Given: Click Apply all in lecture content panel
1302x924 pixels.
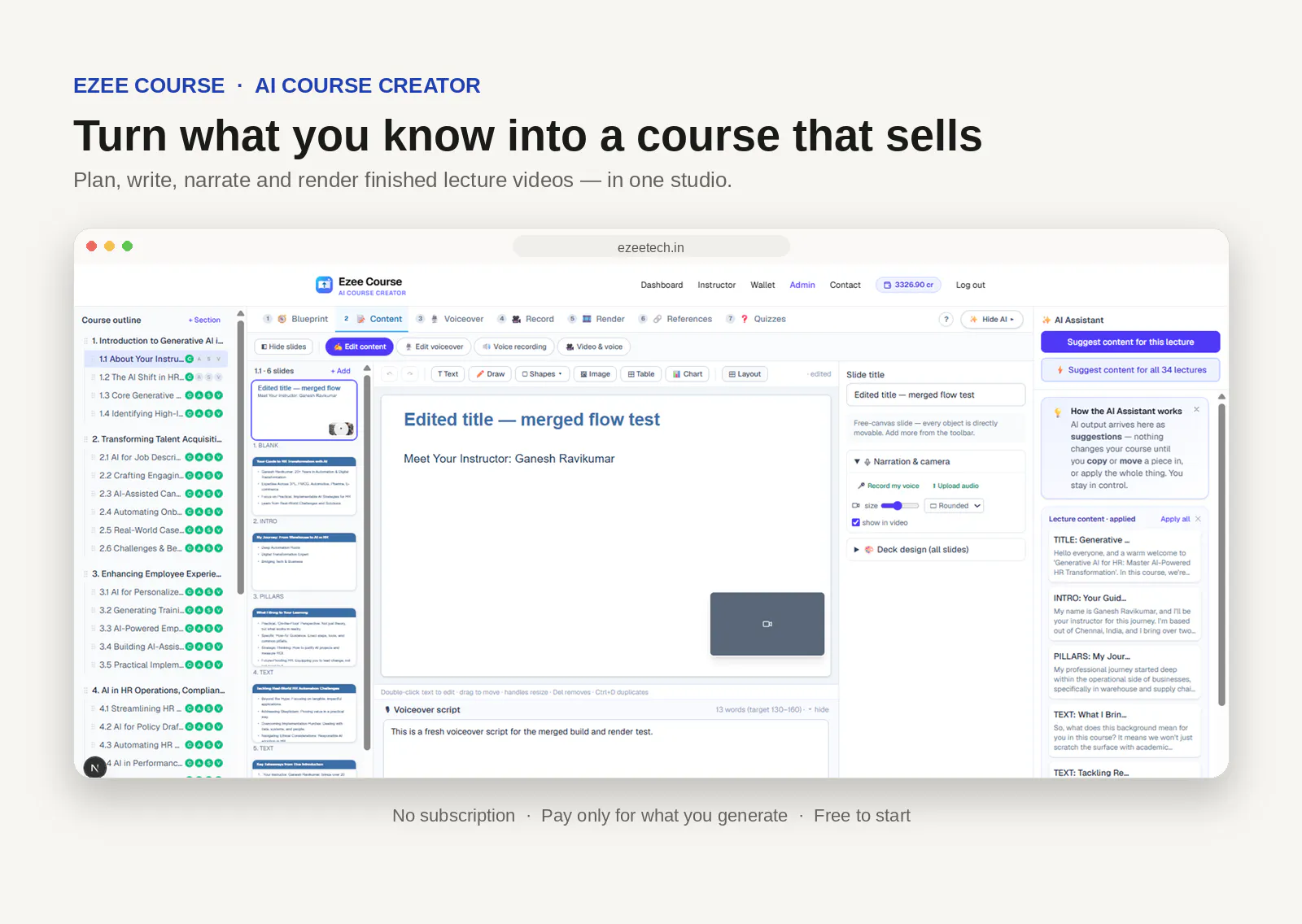Looking at the screenshot, I should [1174, 519].
